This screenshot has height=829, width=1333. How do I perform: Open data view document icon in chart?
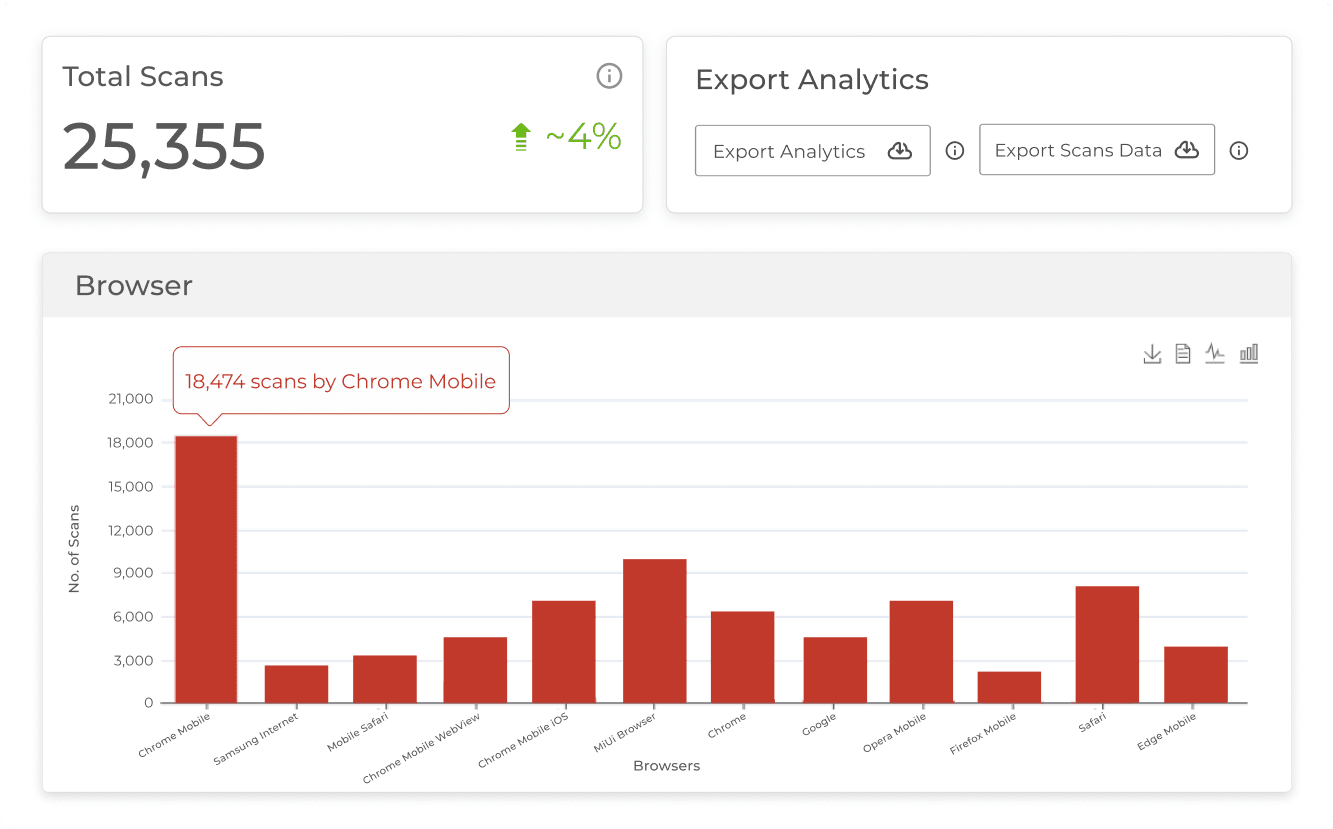click(1183, 354)
